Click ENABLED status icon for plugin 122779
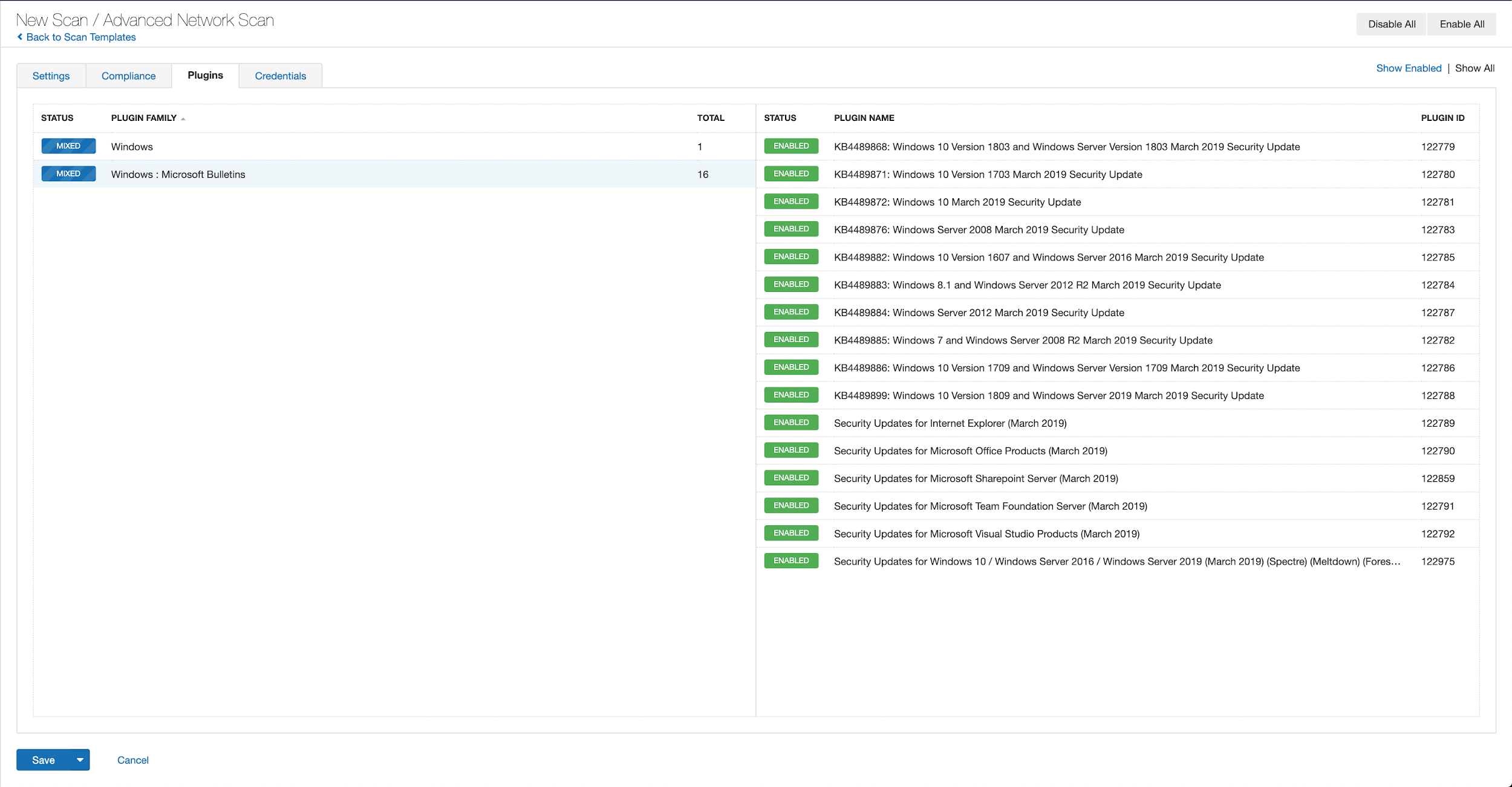The height and width of the screenshot is (787, 1512). pyautogui.click(x=790, y=146)
